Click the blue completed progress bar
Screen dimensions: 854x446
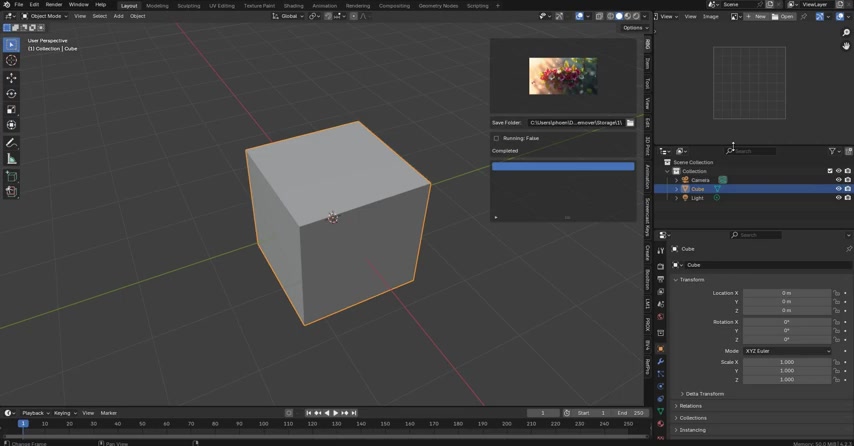tap(563, 166)
